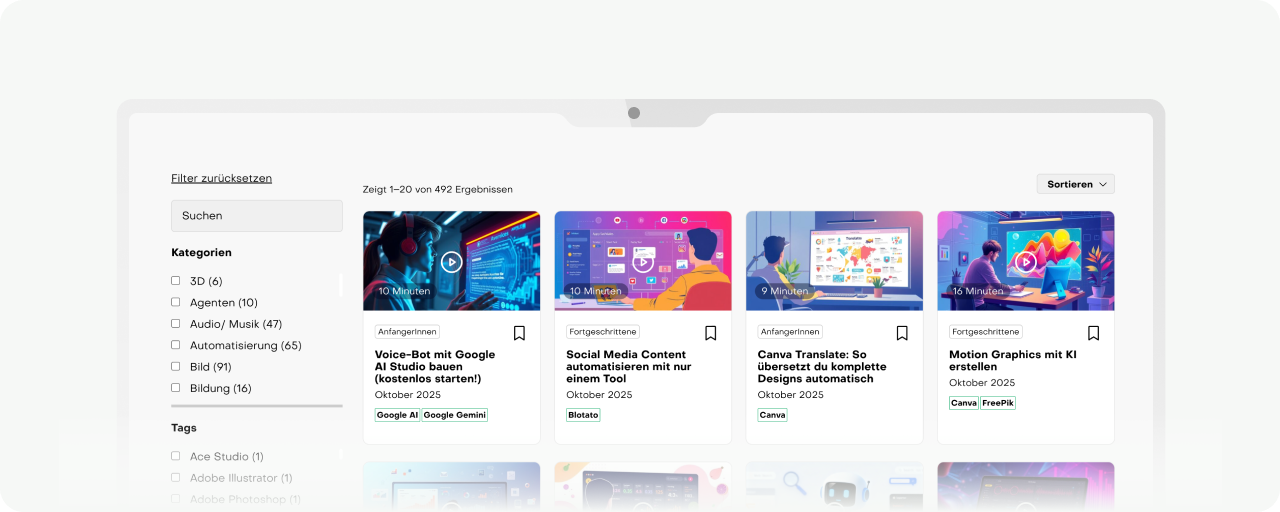Bookmark Social Media Content automatisieren course

pos(711,333)
